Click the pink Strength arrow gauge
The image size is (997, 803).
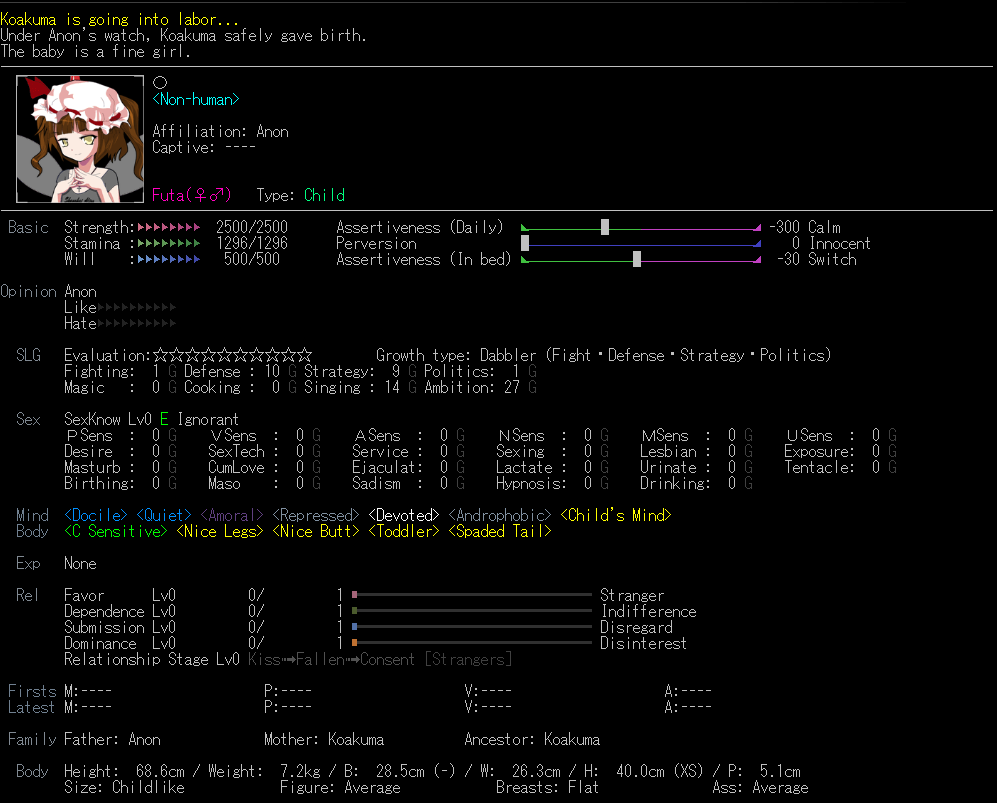168,228
